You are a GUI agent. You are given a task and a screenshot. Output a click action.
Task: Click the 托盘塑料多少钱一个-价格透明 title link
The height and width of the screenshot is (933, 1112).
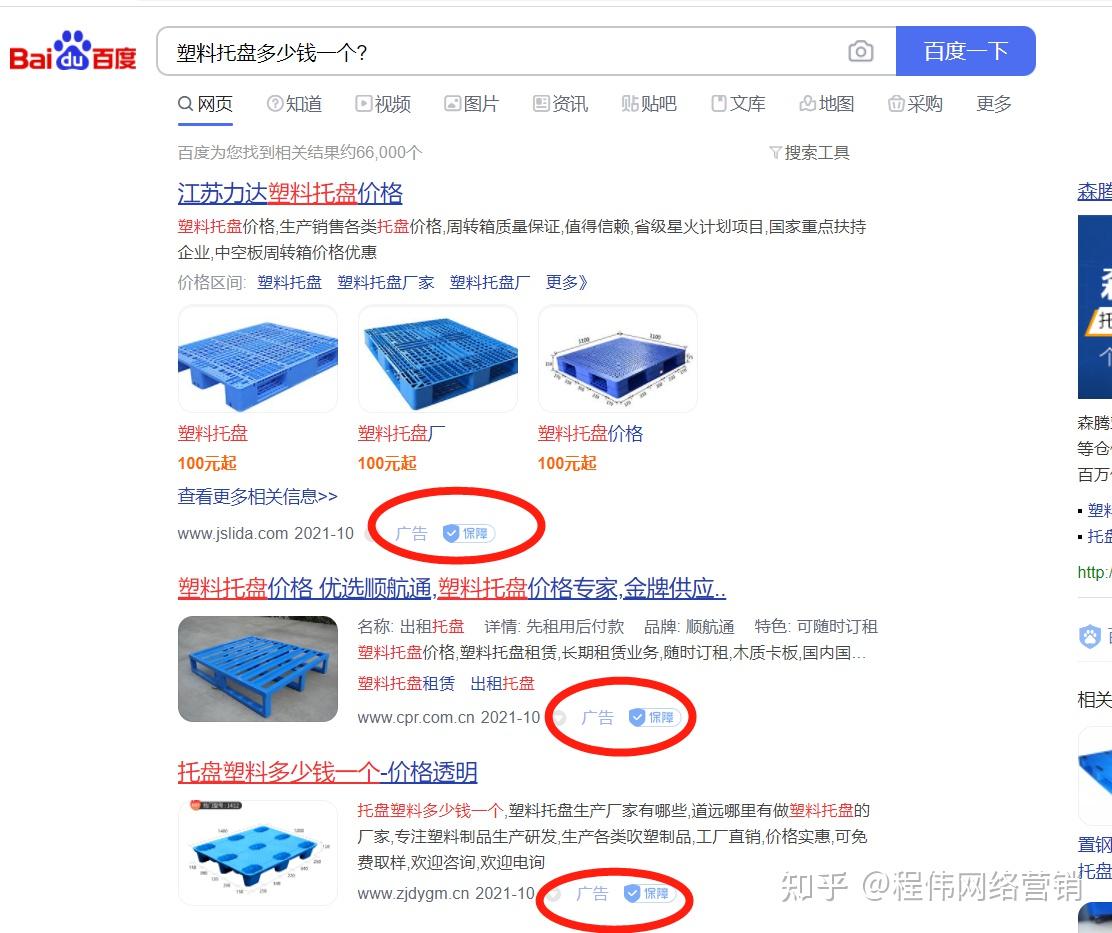pos(327,771)
